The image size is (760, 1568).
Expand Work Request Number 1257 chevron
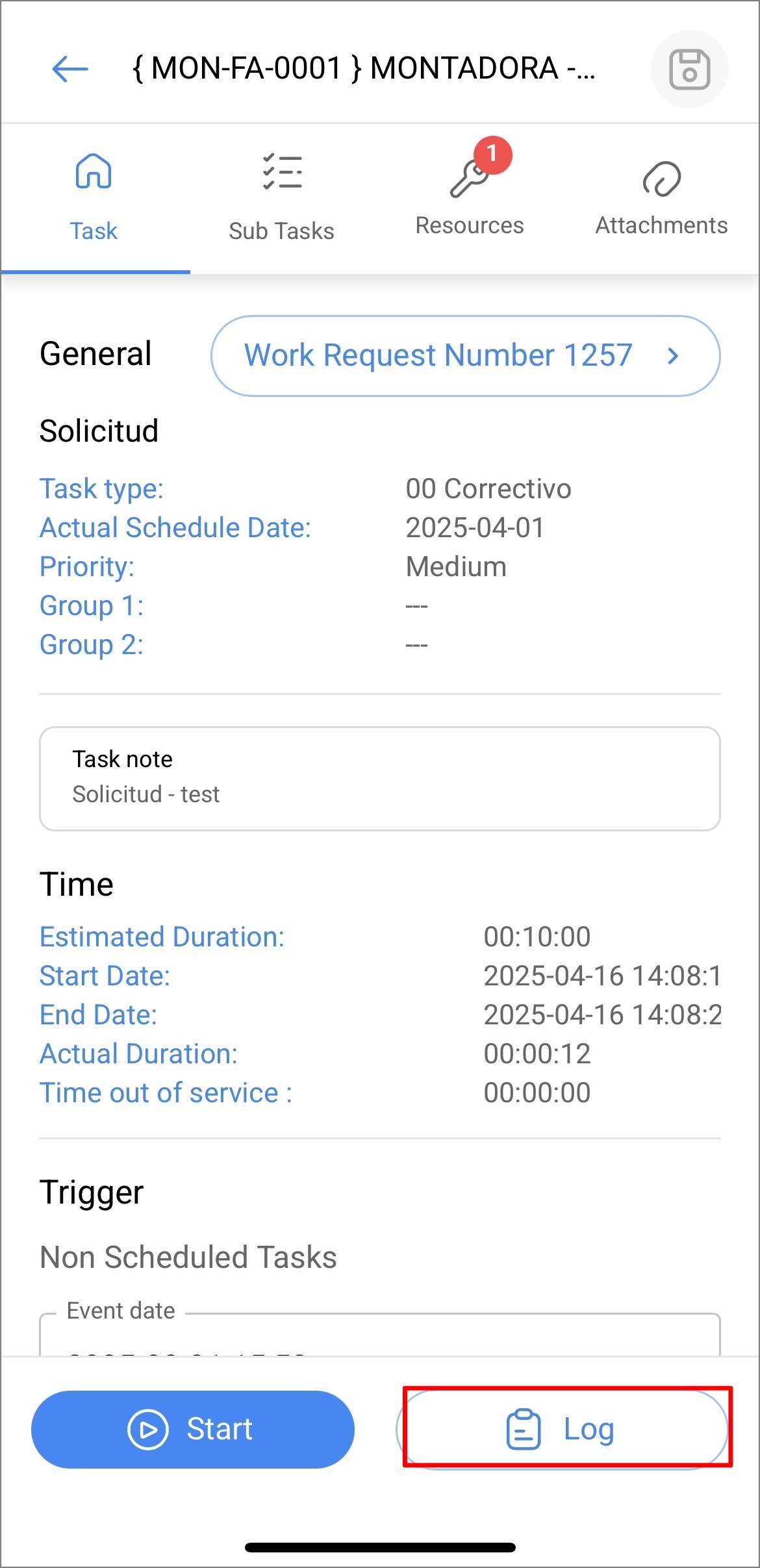(x=673, y=355)
